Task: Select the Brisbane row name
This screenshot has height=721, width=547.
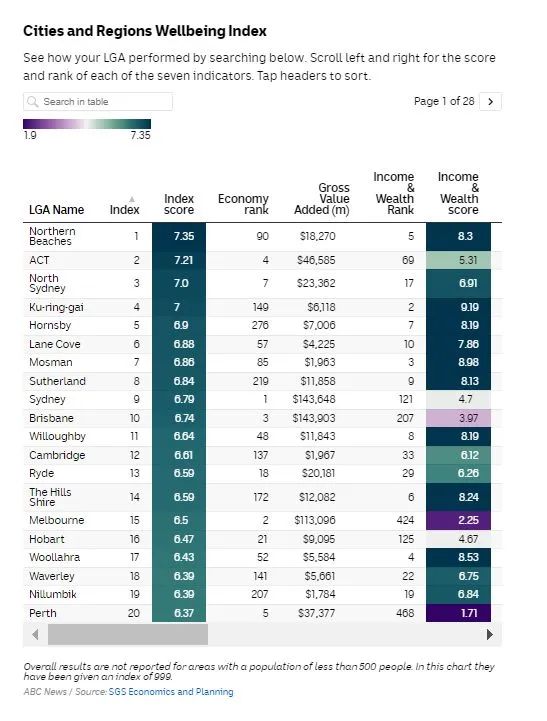Action: pyautogui.click(x=51, y=418)
